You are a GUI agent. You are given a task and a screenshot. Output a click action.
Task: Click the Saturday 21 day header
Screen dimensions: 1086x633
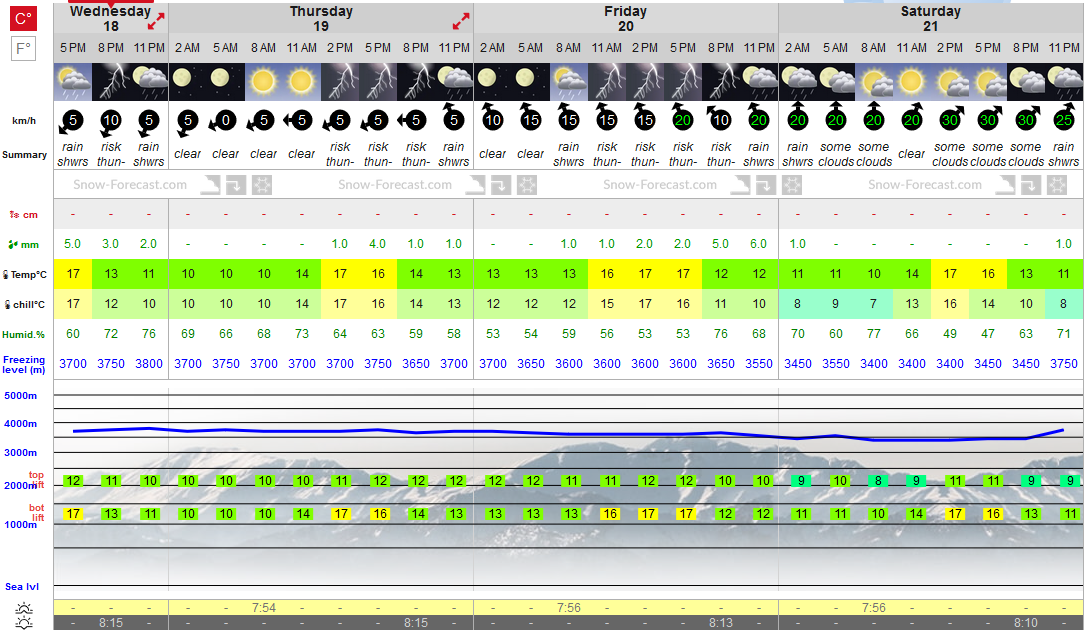[x=930, y=19]
